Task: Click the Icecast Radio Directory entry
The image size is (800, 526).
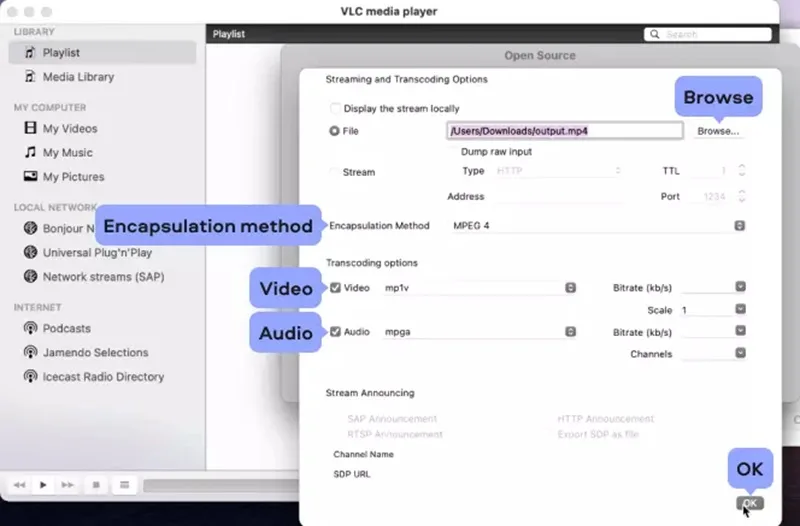Action: pos(103,377)
